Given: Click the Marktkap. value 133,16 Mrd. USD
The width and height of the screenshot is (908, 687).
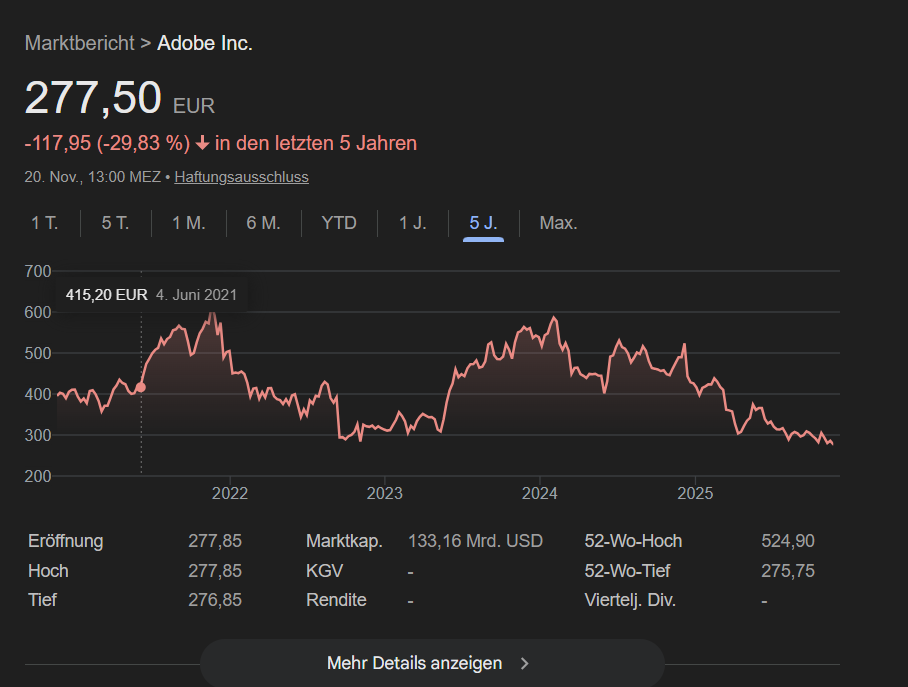Looking at the screenshot, I should 475,541.
